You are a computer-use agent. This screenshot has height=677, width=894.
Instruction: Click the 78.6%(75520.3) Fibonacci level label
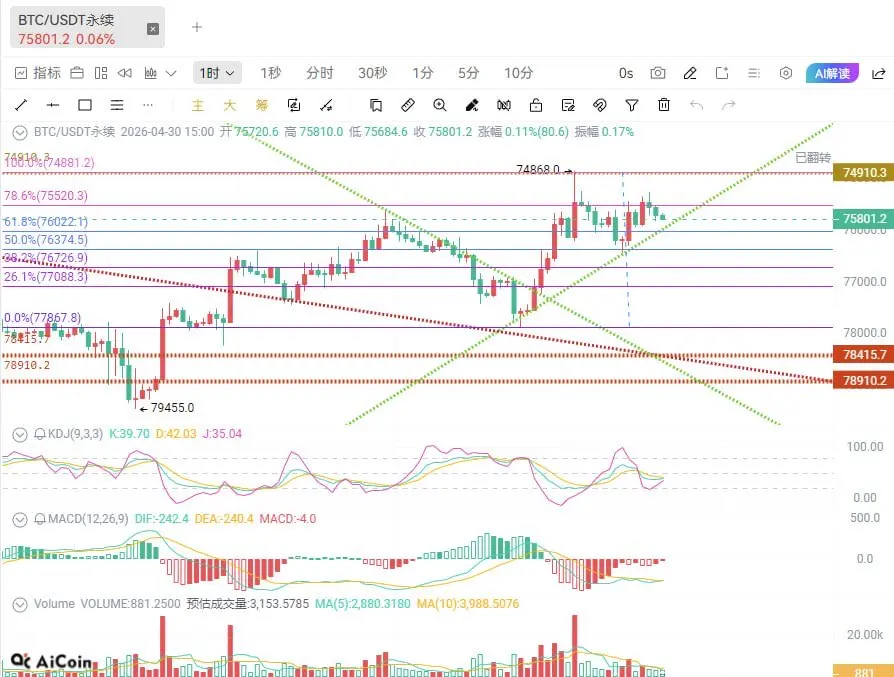(46, 196)
